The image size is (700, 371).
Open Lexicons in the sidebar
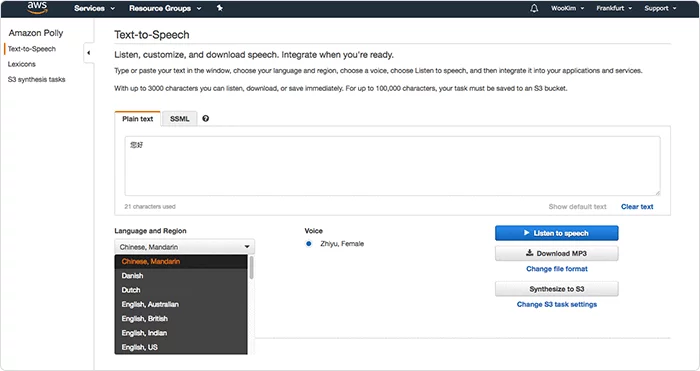click(21, 64)
